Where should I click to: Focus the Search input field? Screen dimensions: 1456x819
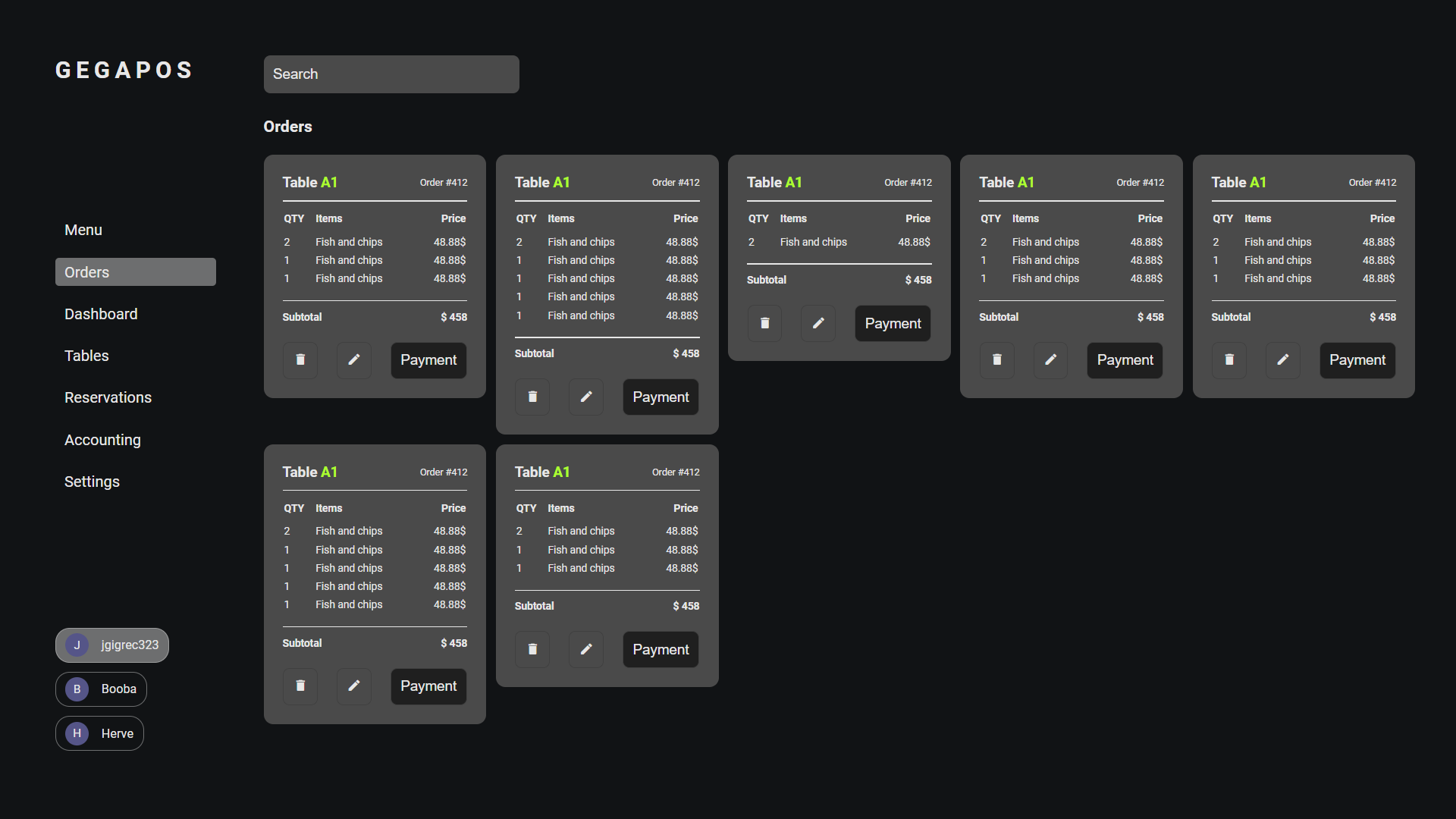[391, 74]
